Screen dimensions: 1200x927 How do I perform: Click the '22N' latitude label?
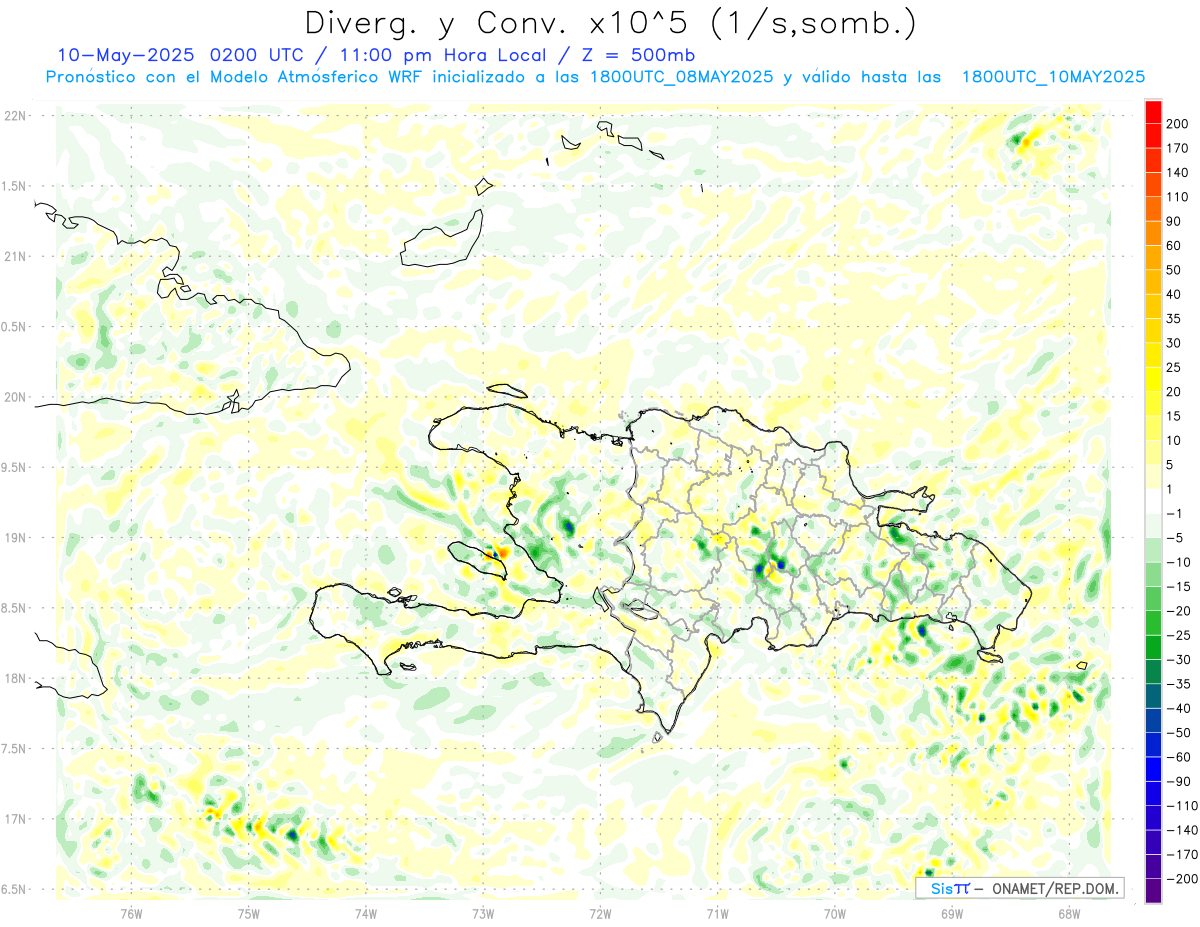click(16, 116)
